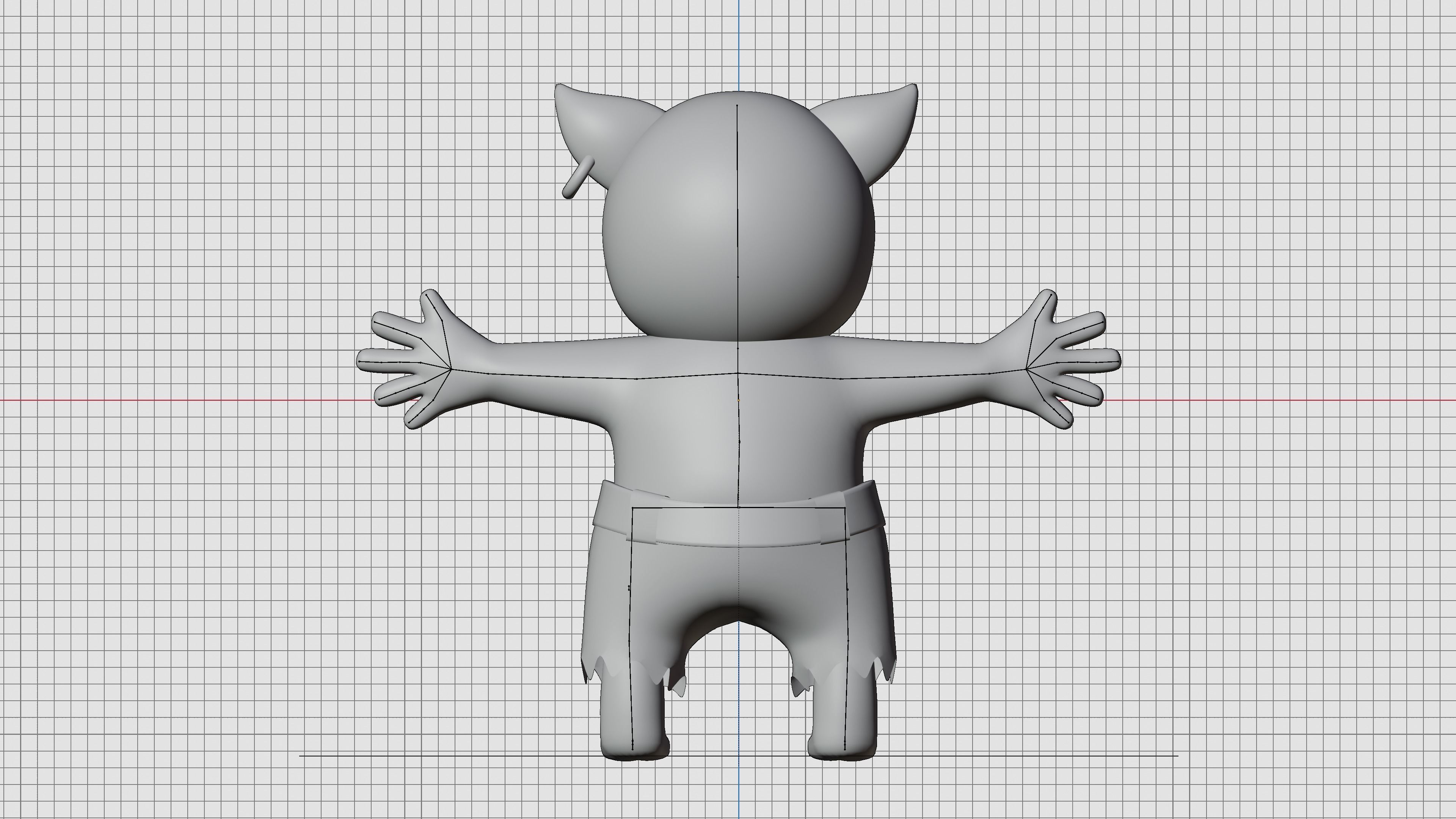Click the character's round head
The width and height of the screenshot is (1456, 819).
738,217
